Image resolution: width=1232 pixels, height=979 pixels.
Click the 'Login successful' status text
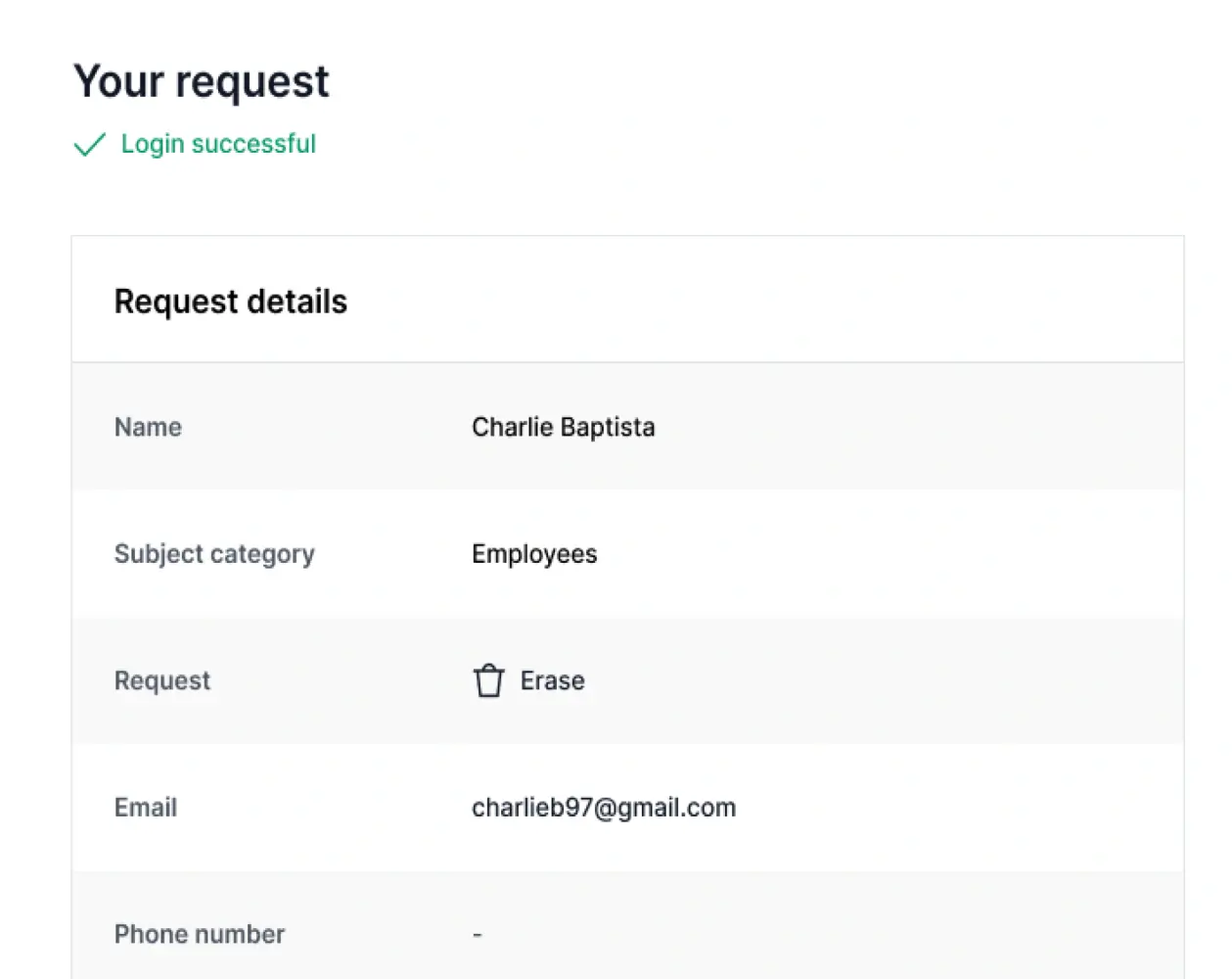(218, 144)
